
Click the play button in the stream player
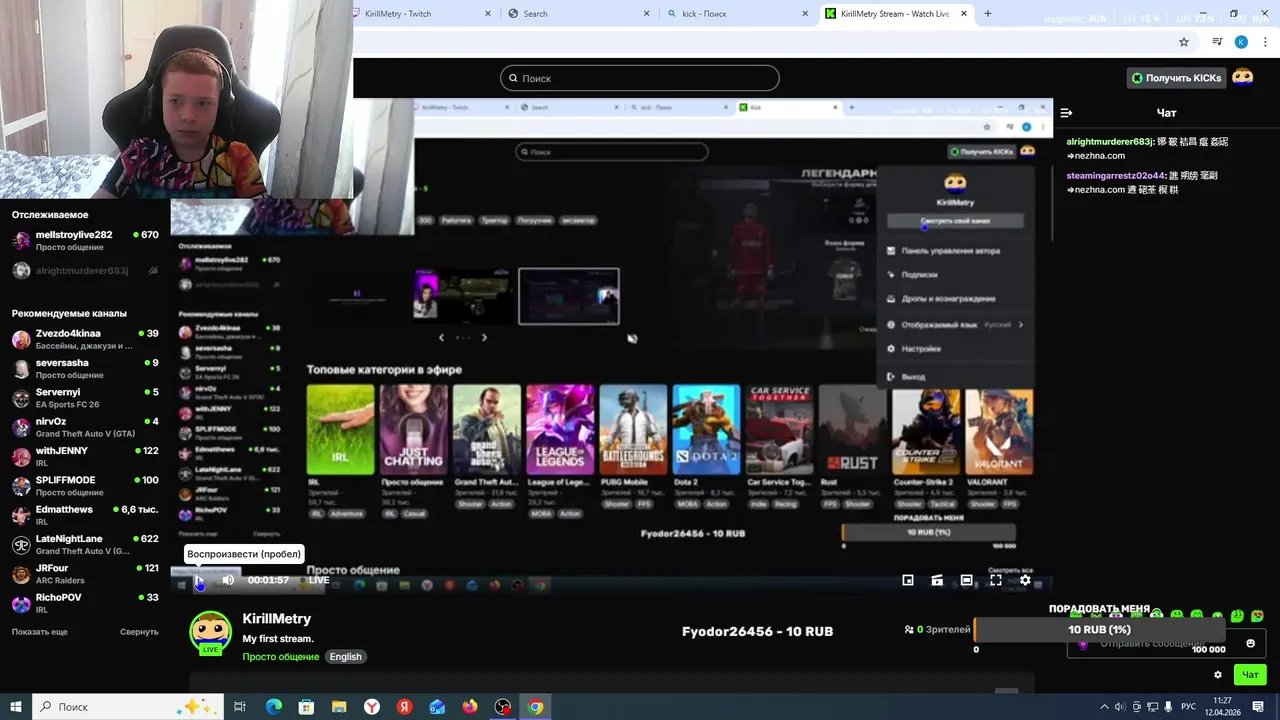(x=199, y=580)
